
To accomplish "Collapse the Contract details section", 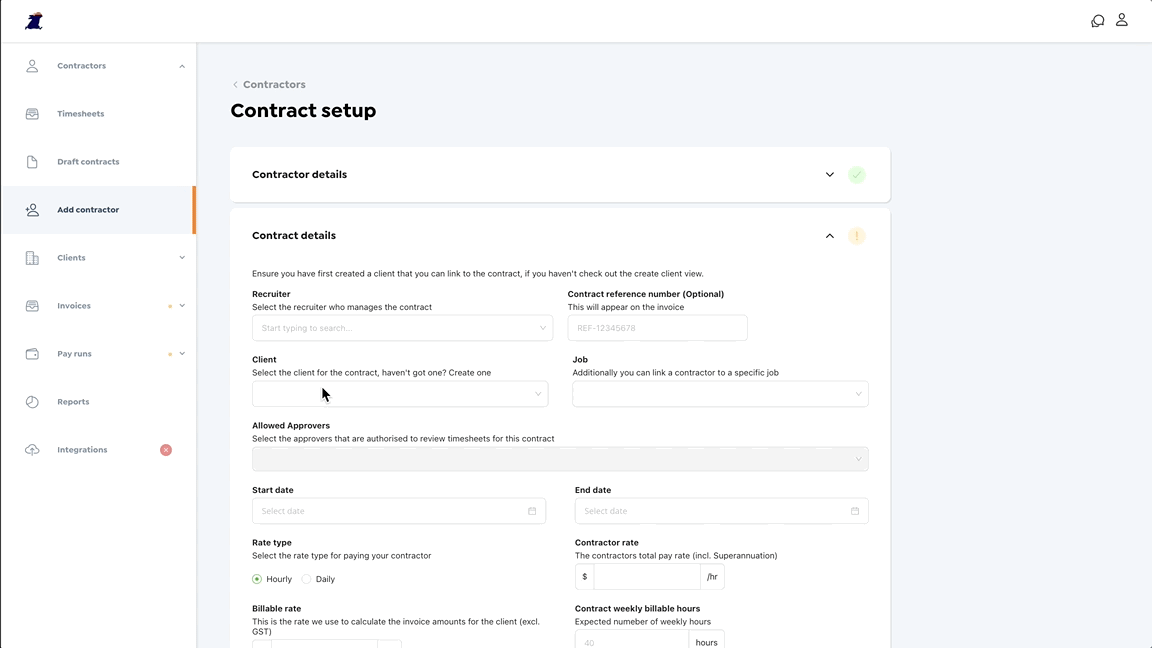I will point(829,236).
